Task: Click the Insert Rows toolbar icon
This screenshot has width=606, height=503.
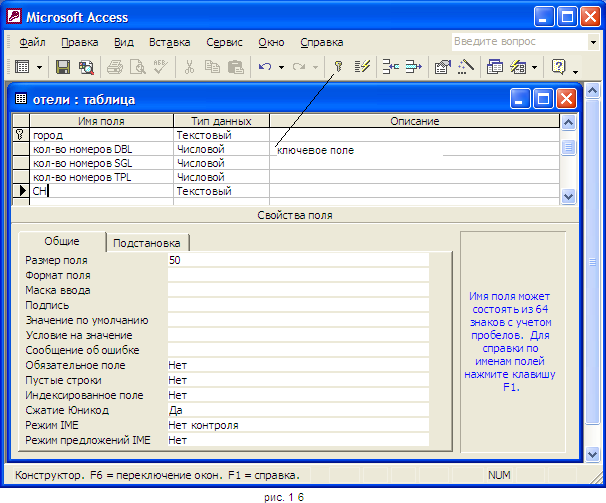Action: click(x=391, y=68)
